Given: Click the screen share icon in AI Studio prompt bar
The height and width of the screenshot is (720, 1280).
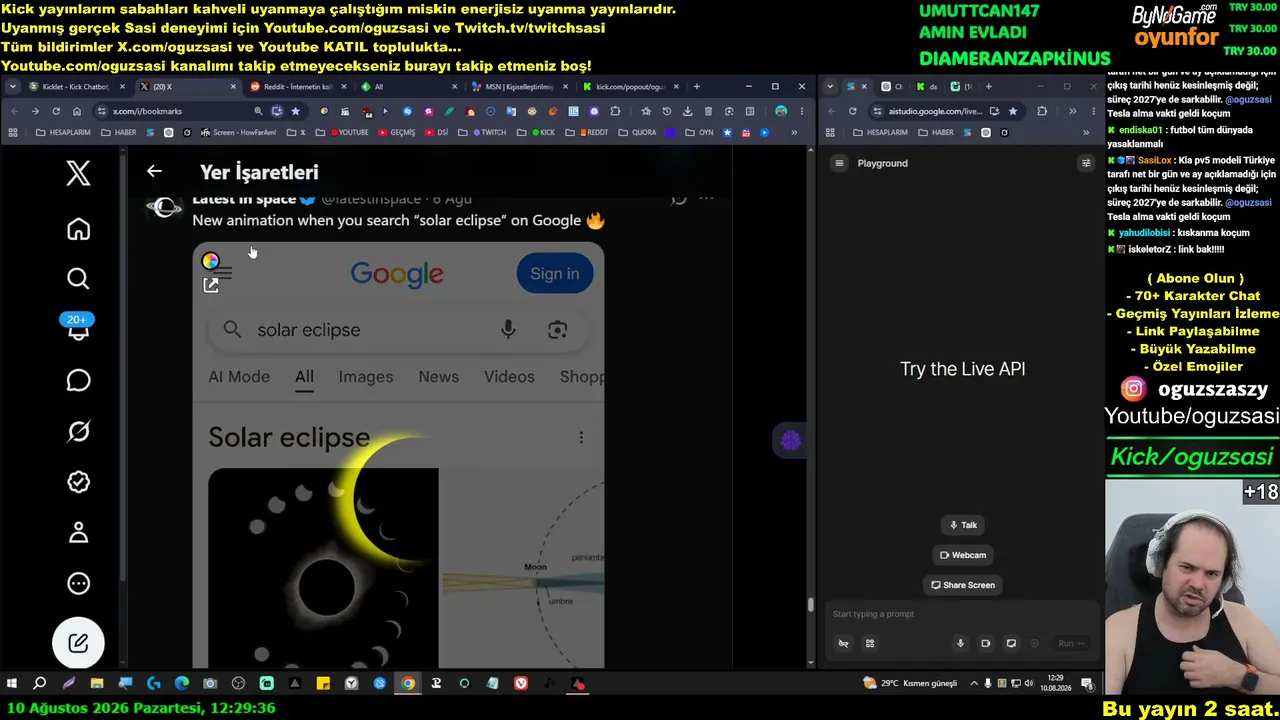Looking at the screenshot, I should point(1011,643).
